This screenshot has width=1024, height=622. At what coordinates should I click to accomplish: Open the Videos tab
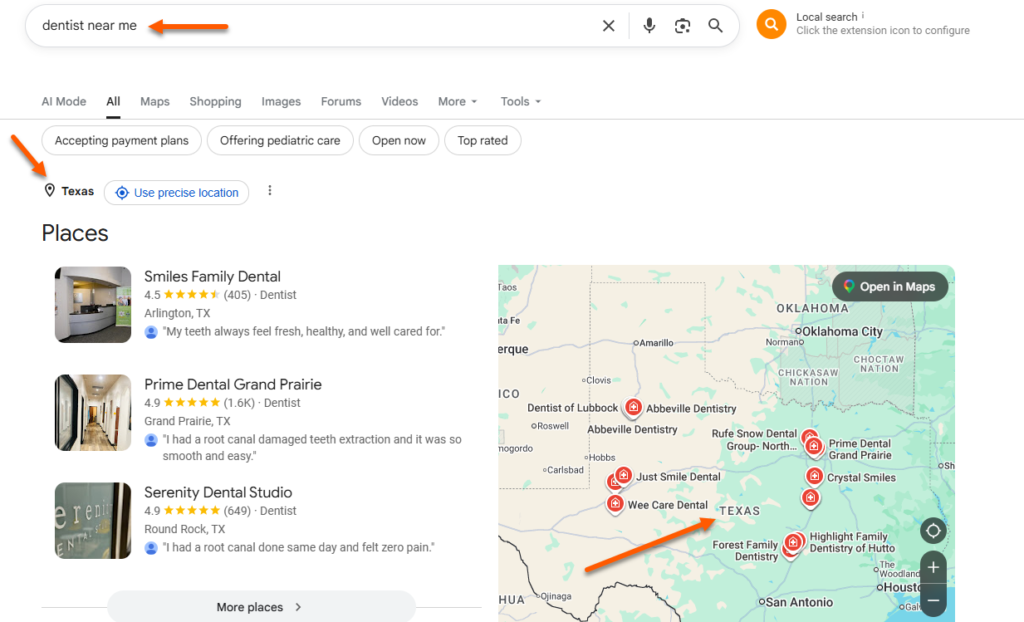click(400, 101)
